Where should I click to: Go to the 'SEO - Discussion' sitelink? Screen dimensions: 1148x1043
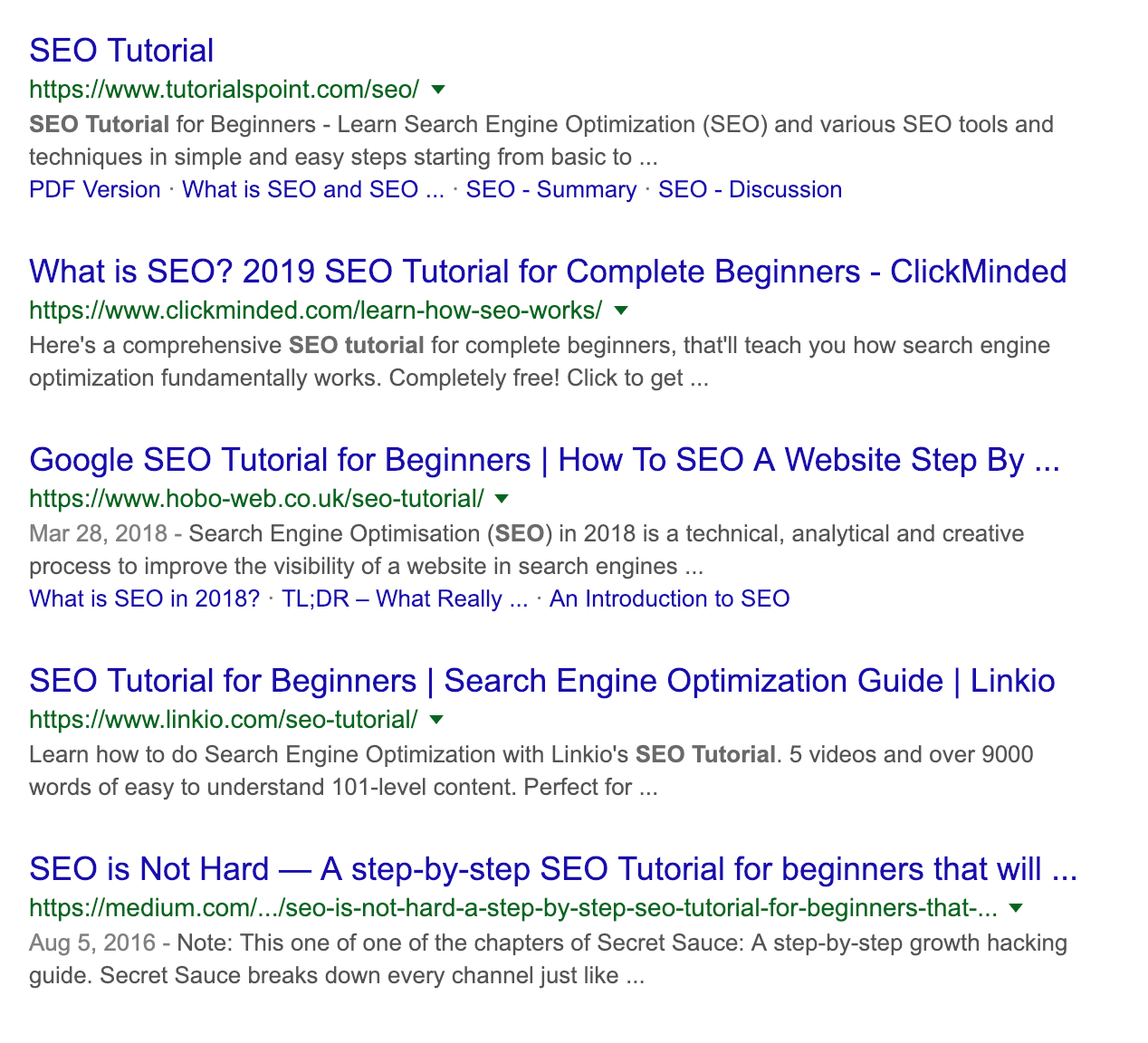coord(750,189)
